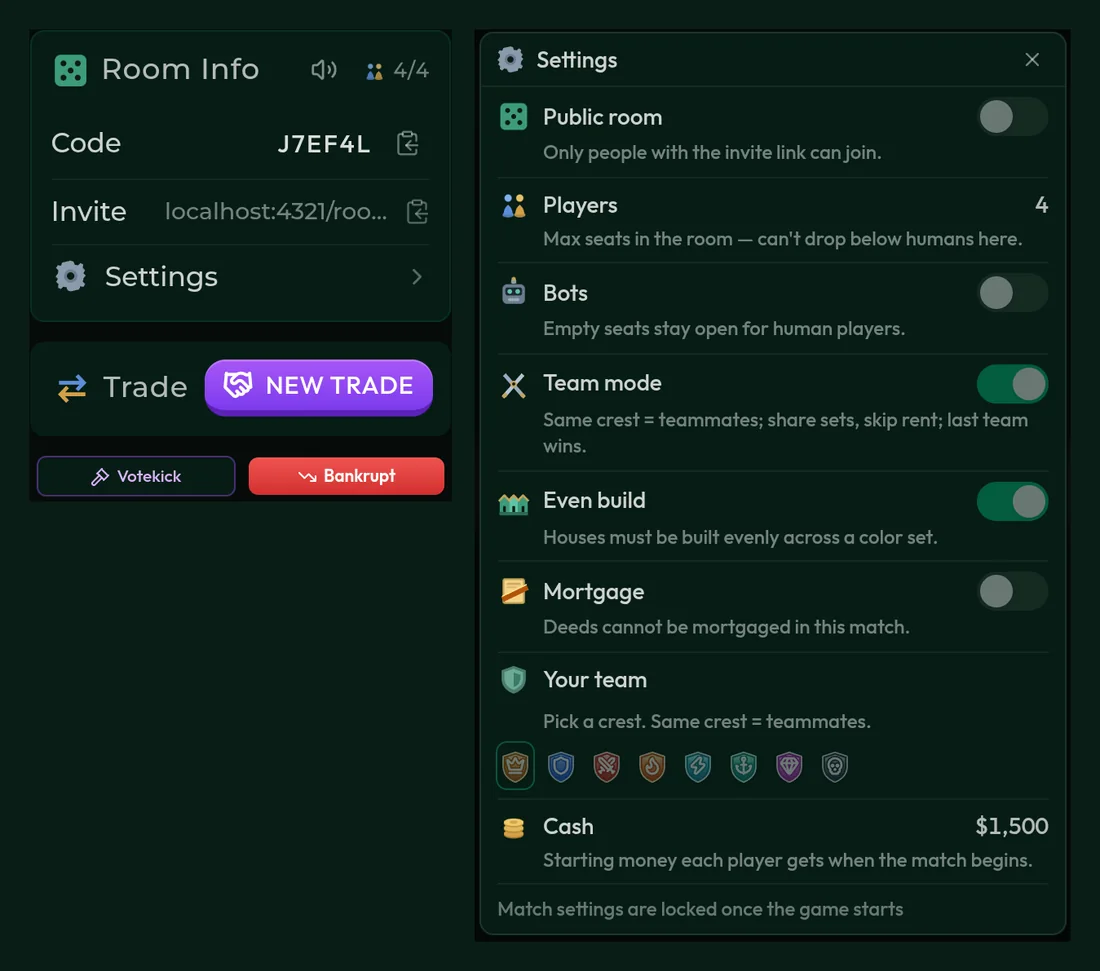This screenshot has width=1100, height=971.
Task: Choose the green anchor team crest
Action: (743, 766)
